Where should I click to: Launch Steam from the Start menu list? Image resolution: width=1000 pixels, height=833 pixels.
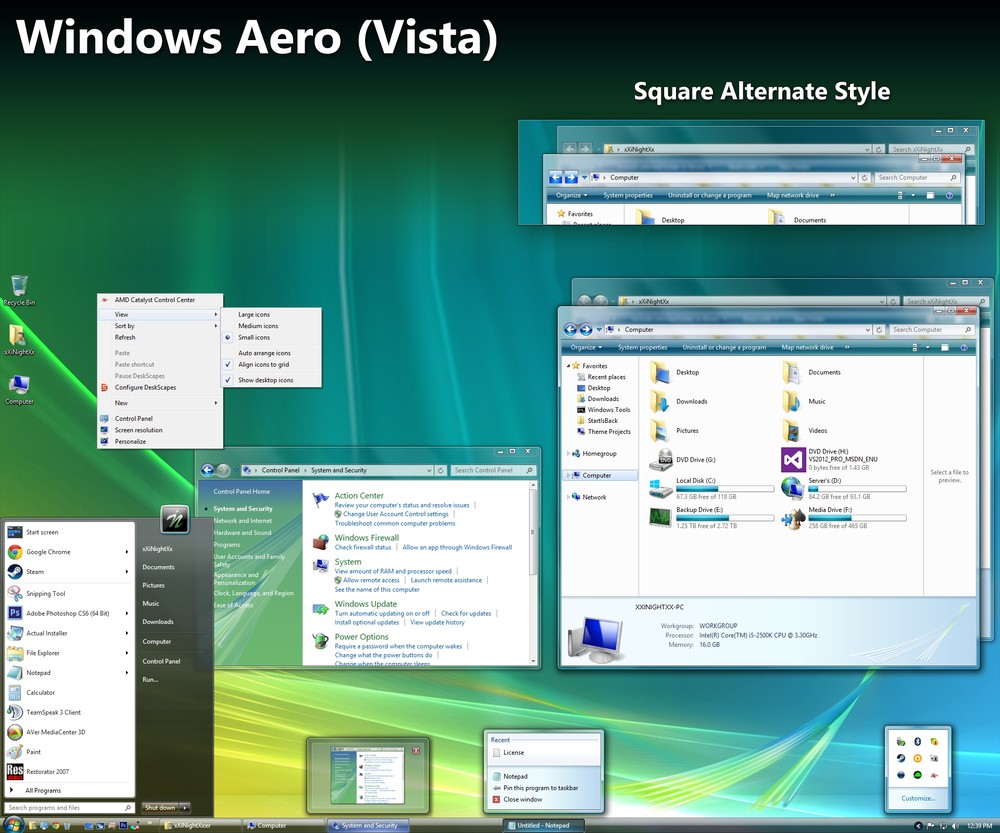[70, 571]
